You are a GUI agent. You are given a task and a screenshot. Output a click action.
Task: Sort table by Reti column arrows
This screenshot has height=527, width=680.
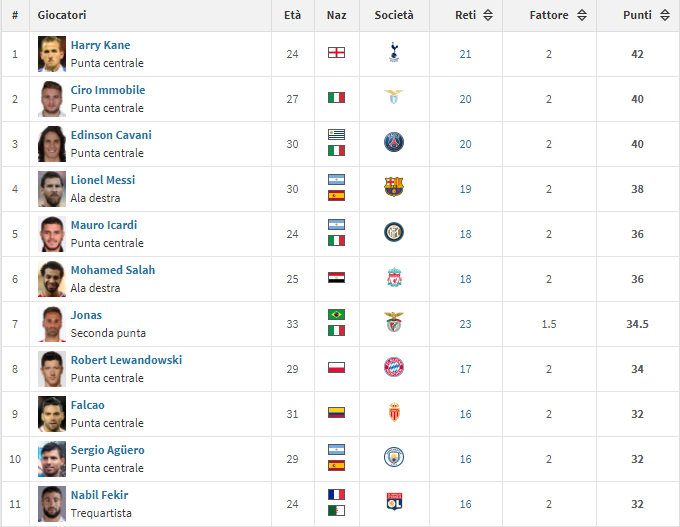(488, 15)
